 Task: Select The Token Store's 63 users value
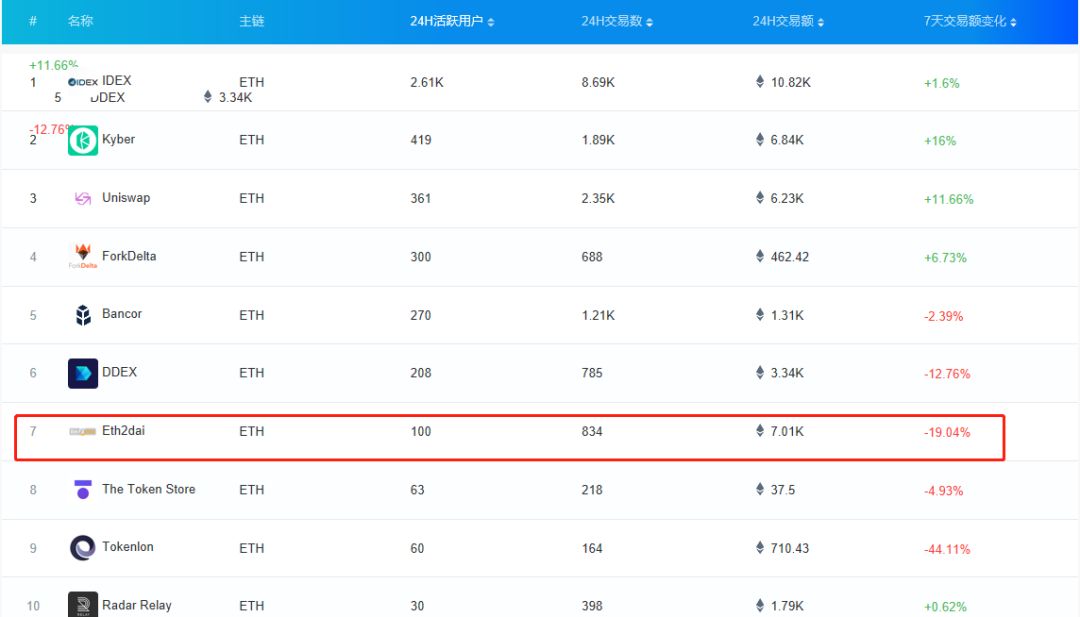pos(417,490)
